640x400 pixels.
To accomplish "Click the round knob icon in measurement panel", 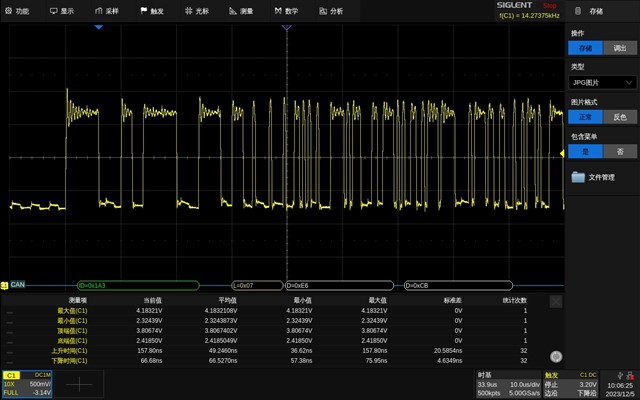I will (x=556, y=356).
